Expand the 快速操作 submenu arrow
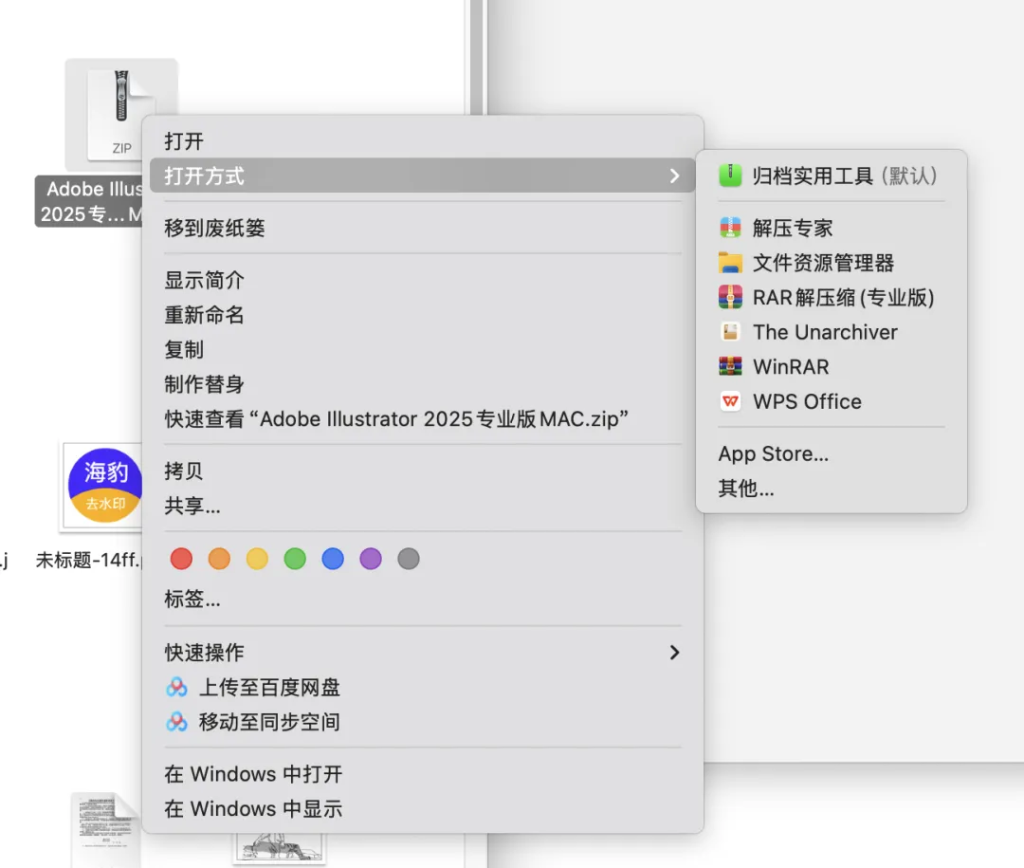This screenshot has width=1024, height=868. (x=675, y=652)
